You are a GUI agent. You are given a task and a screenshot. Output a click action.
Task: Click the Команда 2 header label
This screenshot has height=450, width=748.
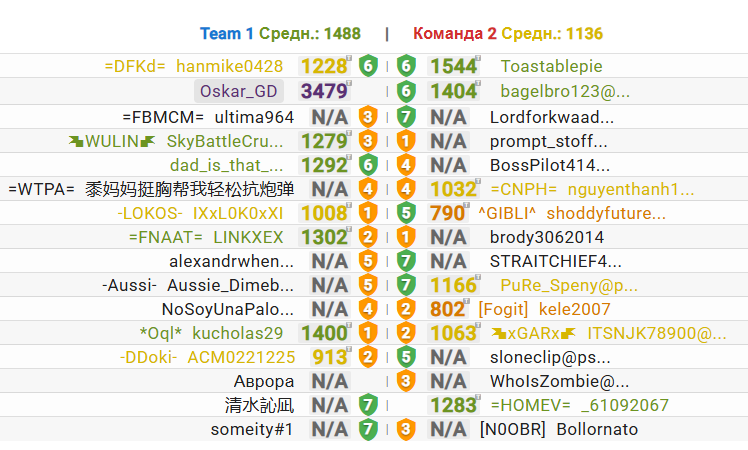point(455,33)
